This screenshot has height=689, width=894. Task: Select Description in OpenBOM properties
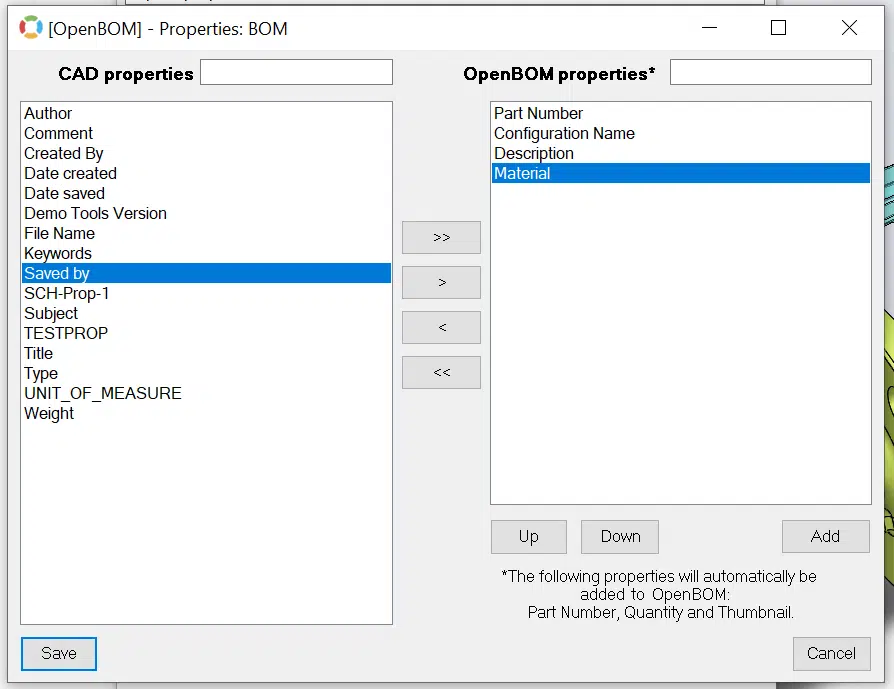[x=681, y=153]
